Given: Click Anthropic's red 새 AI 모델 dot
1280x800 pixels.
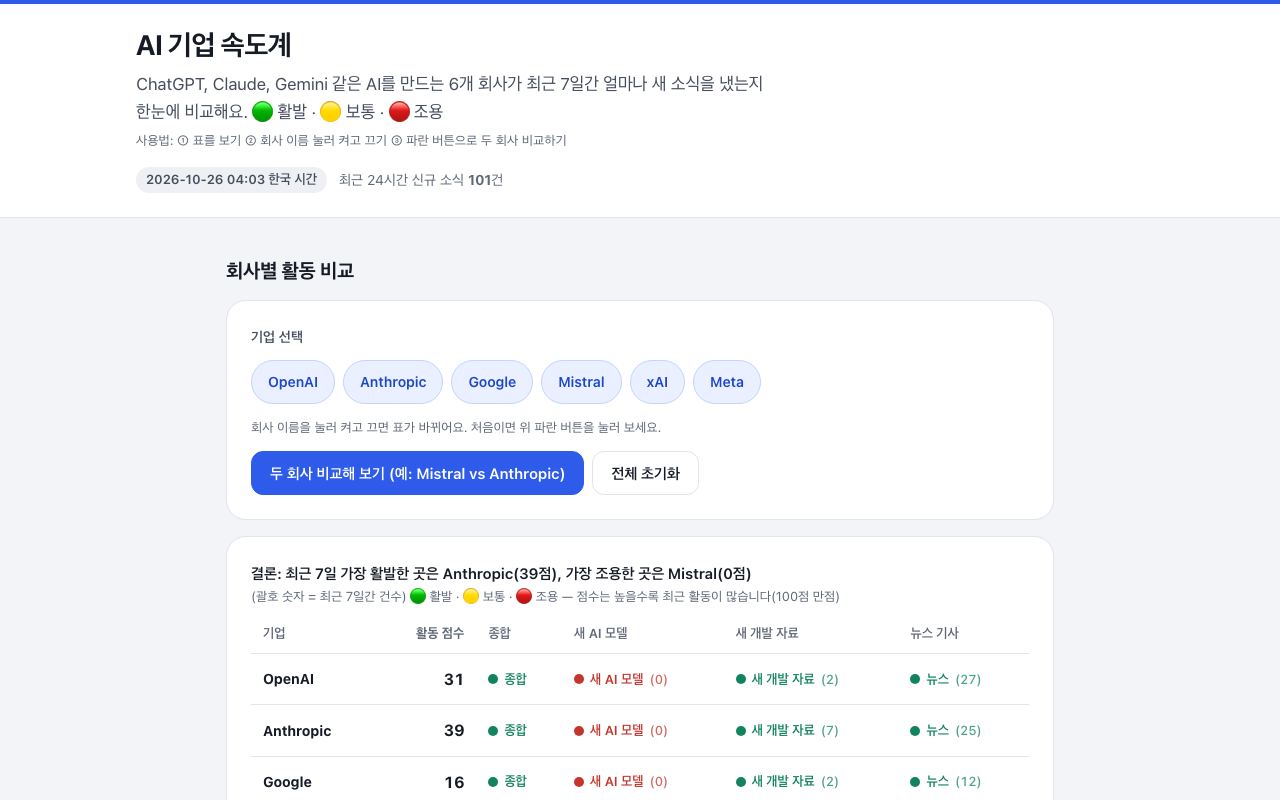Looking at the screenshot, I should coord(579,731).
